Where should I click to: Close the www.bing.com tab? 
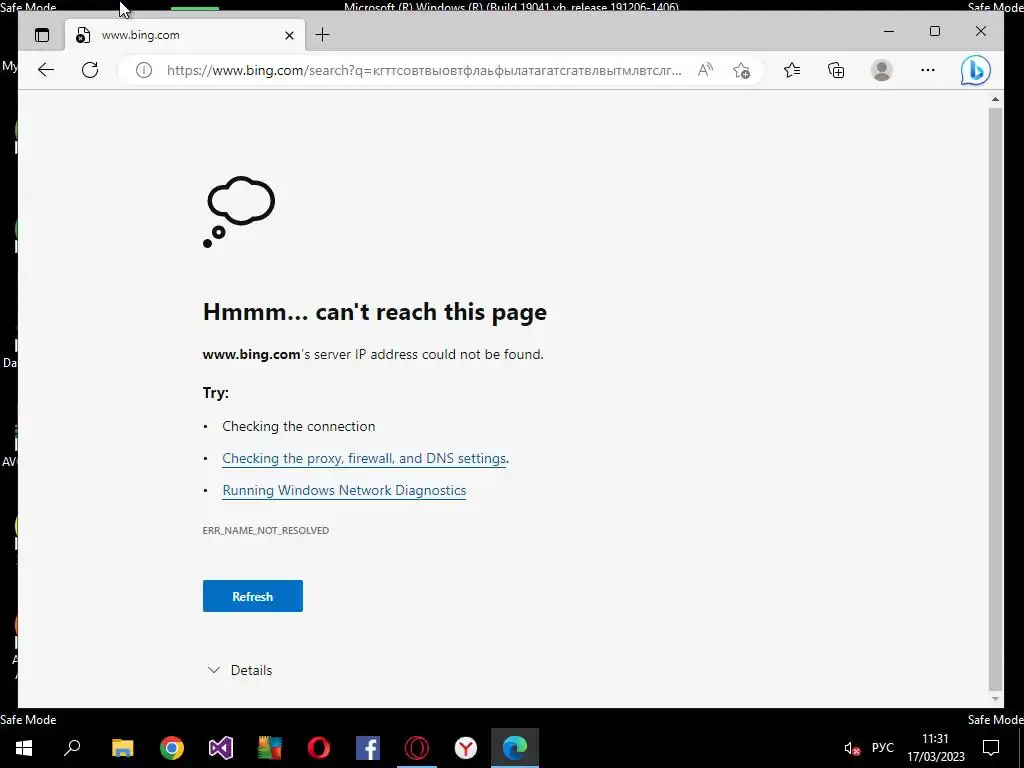click(x=289, y=35)
